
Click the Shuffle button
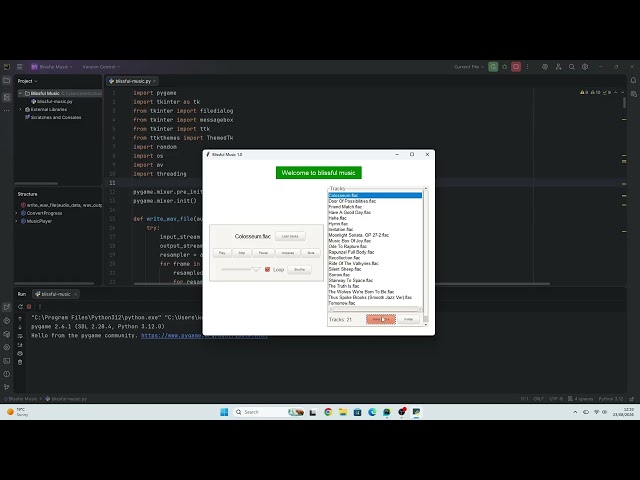tap(299, 269)
